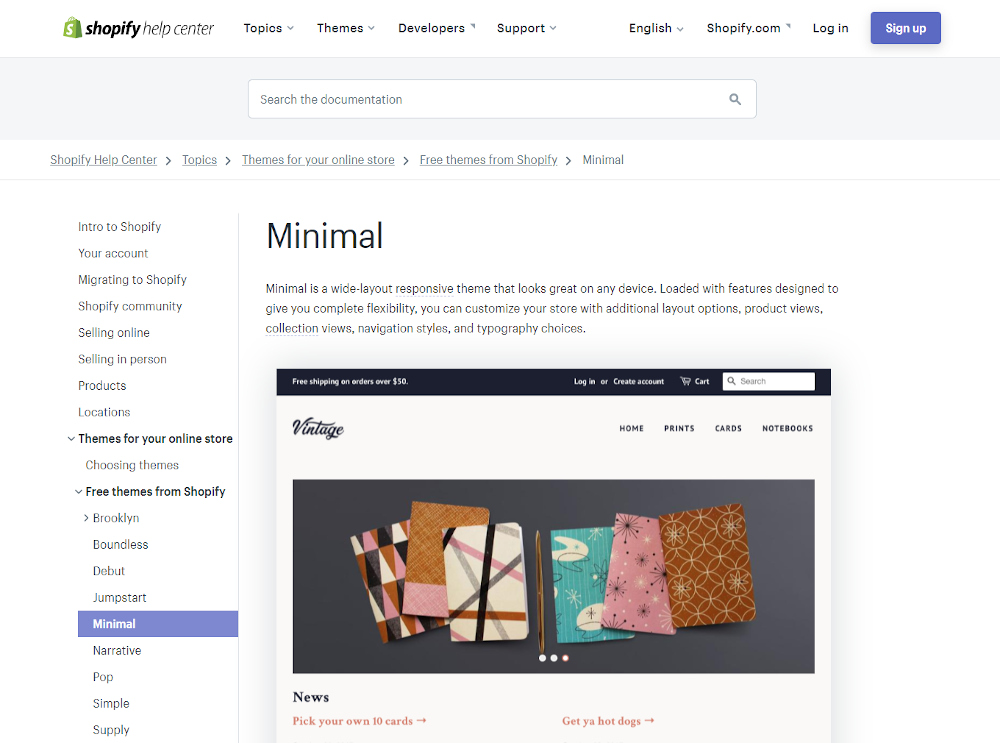Click Log in inside theme preview
The width and height of the screenshot is (1000, 743).
pyautogui.click(x=584, y=381)
